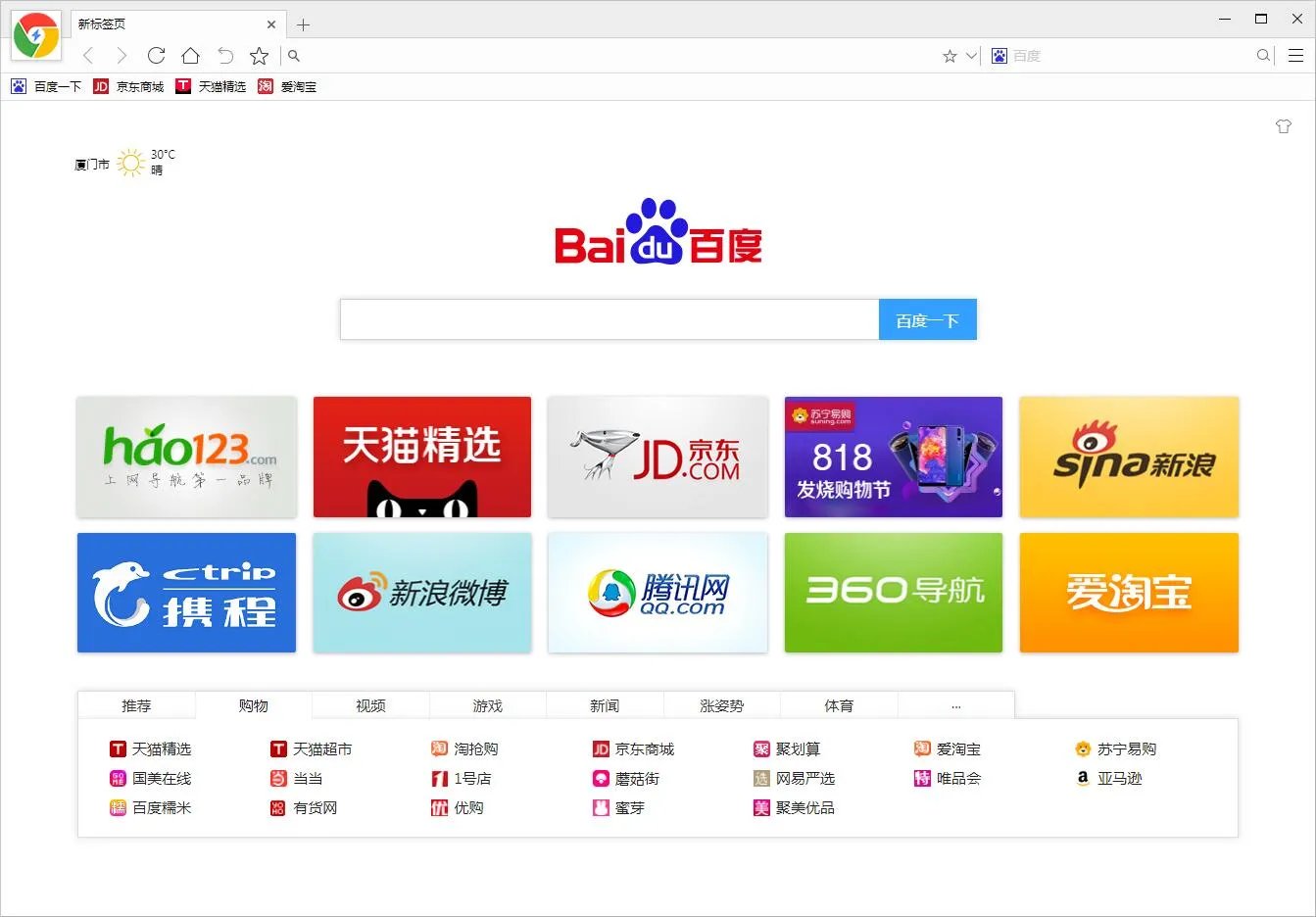Click the sunny weather icon

(x=130, y=162)
